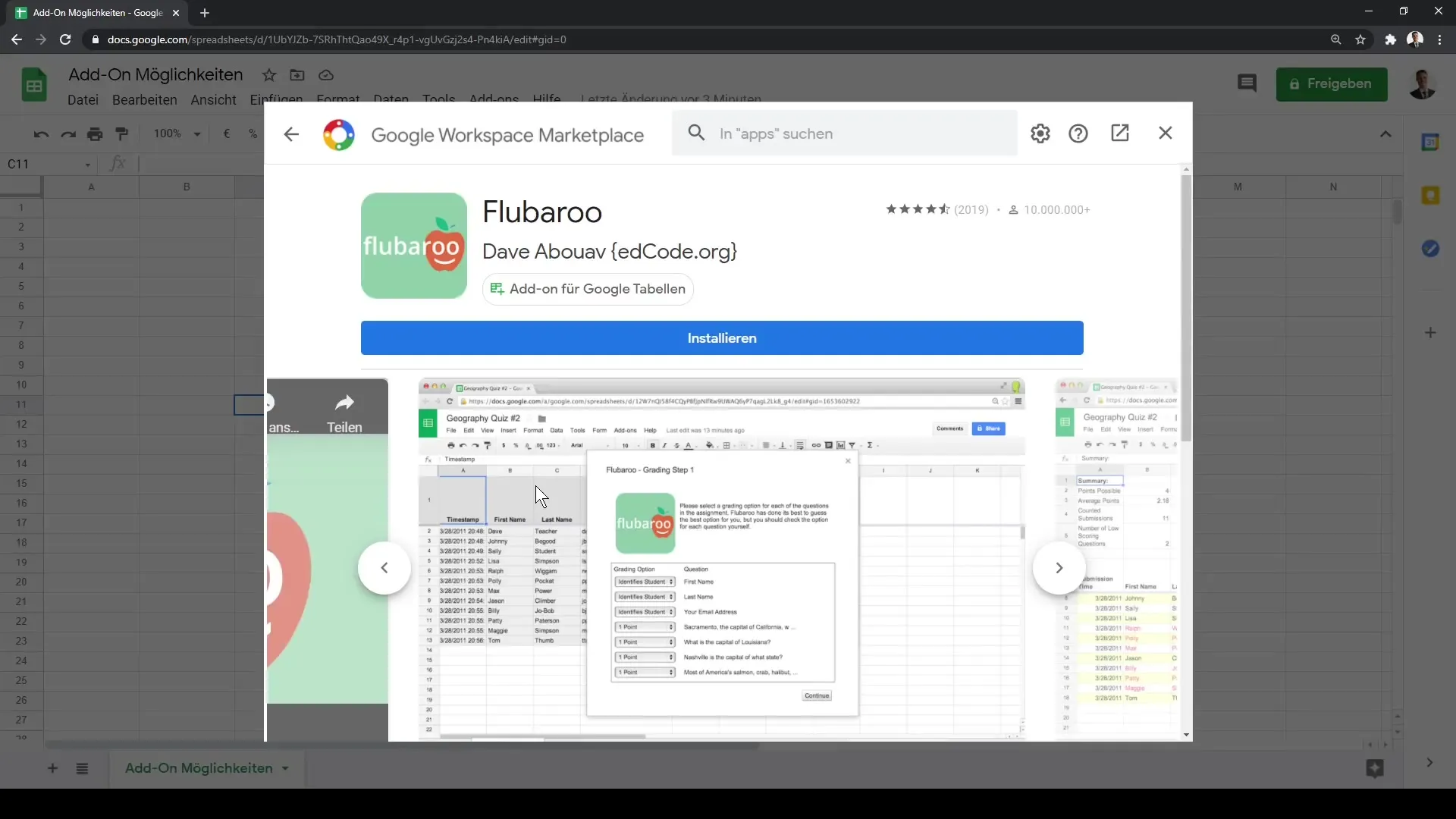Scroll down in Marketplace preview area
Viewport: 1456px width, 819px height.
tap(1186, 735)
